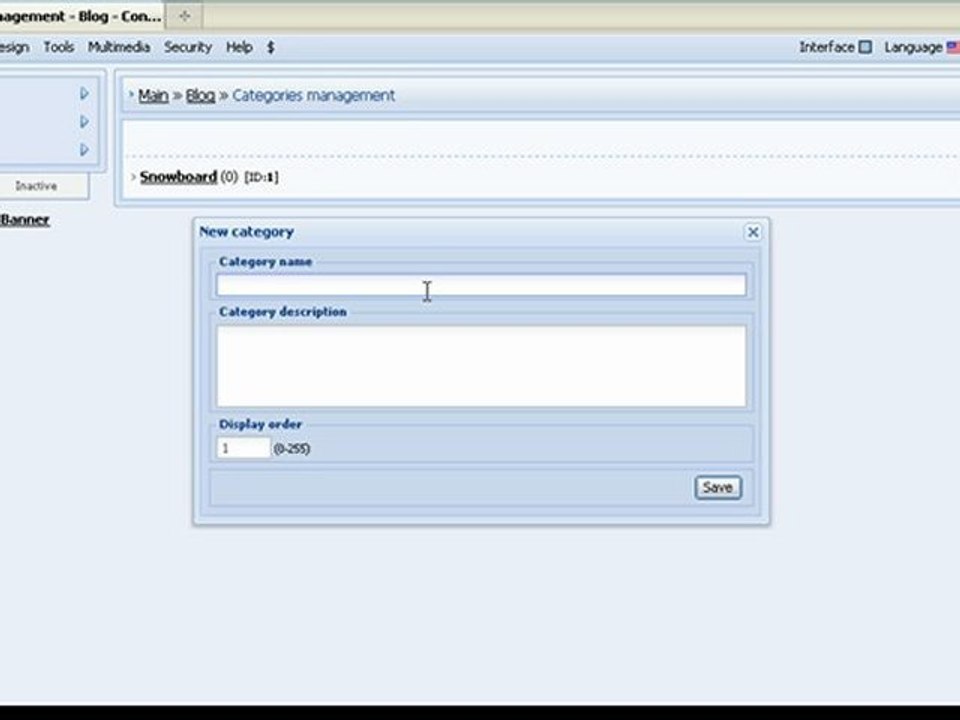Expand the first sidebar arrow

pos(84,94)
